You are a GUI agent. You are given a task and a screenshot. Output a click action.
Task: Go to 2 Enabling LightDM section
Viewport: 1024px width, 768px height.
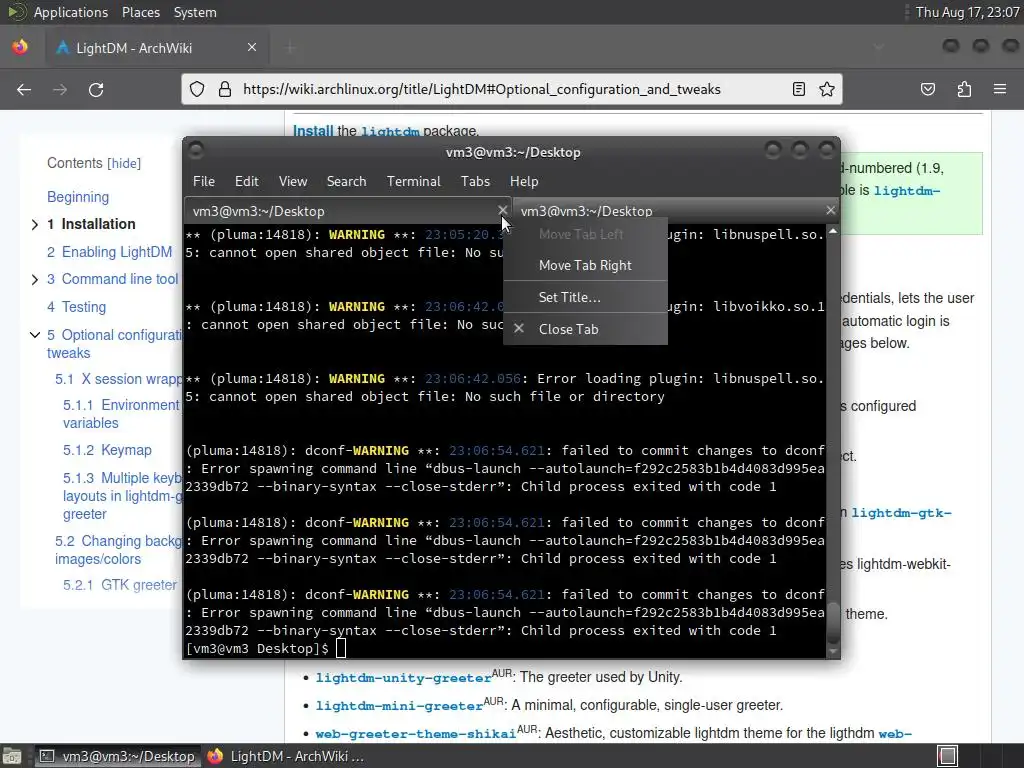(109, 252)
